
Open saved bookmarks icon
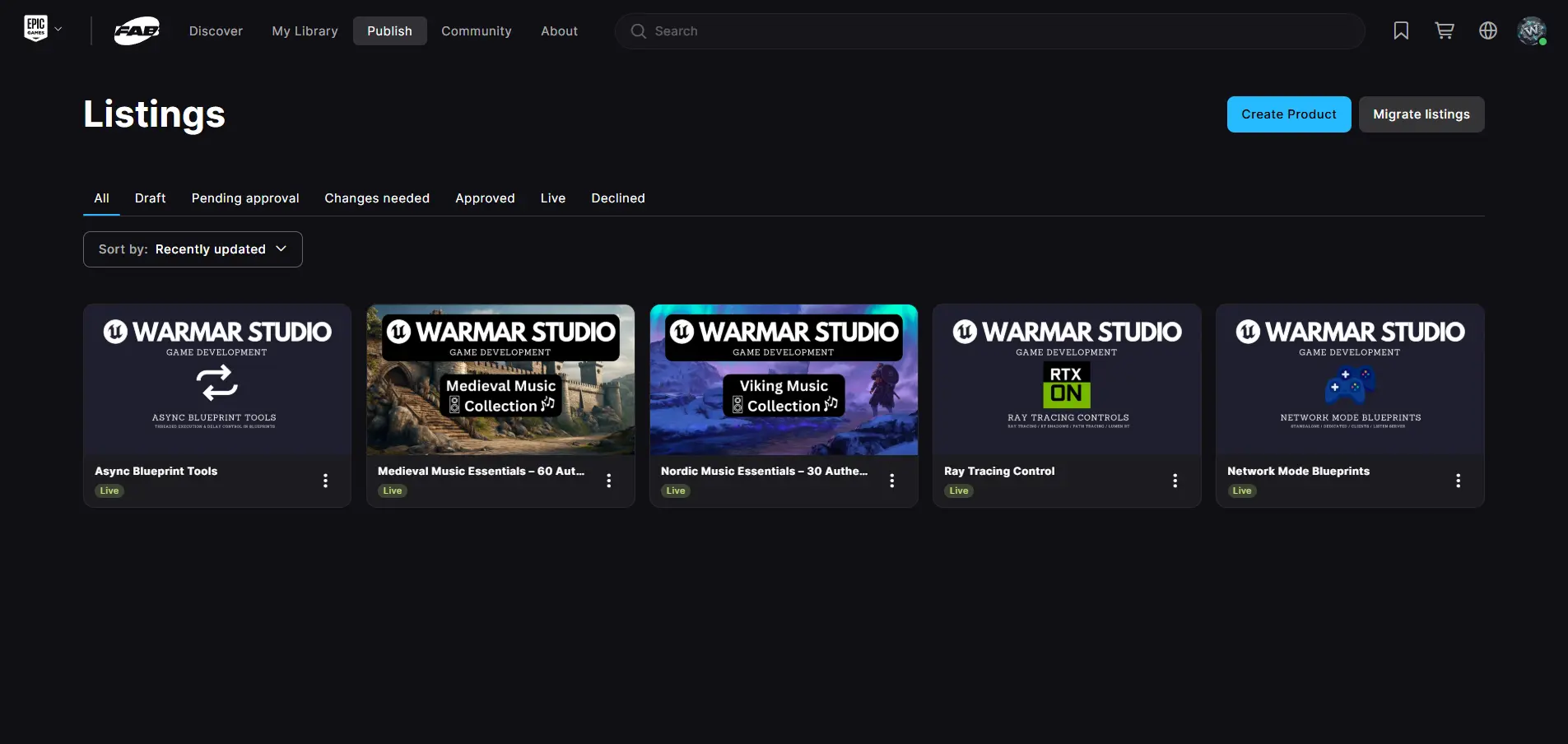pyautogui.click(x=1401, y=30)
